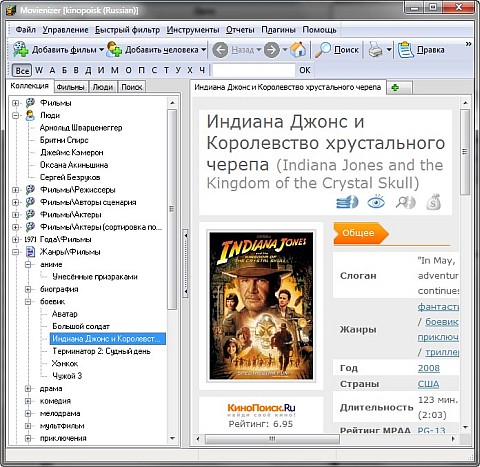Switch to the Поиск tab
480x467 pixels.
132,87
